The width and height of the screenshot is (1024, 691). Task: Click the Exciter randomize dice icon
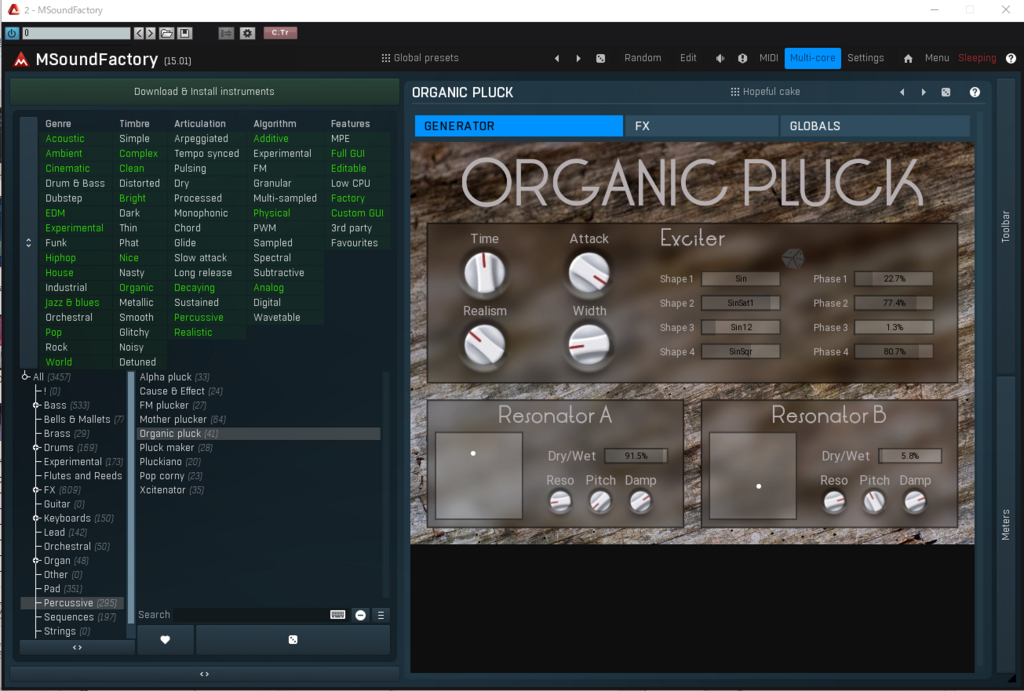(x=793, y=258)
